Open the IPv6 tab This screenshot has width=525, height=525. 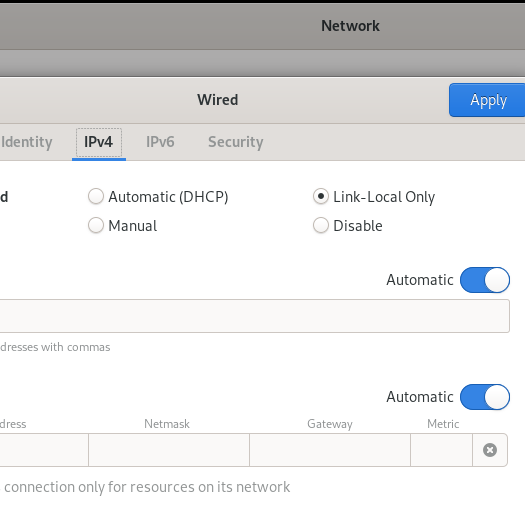pyautogui.click(x=160, y=142)
